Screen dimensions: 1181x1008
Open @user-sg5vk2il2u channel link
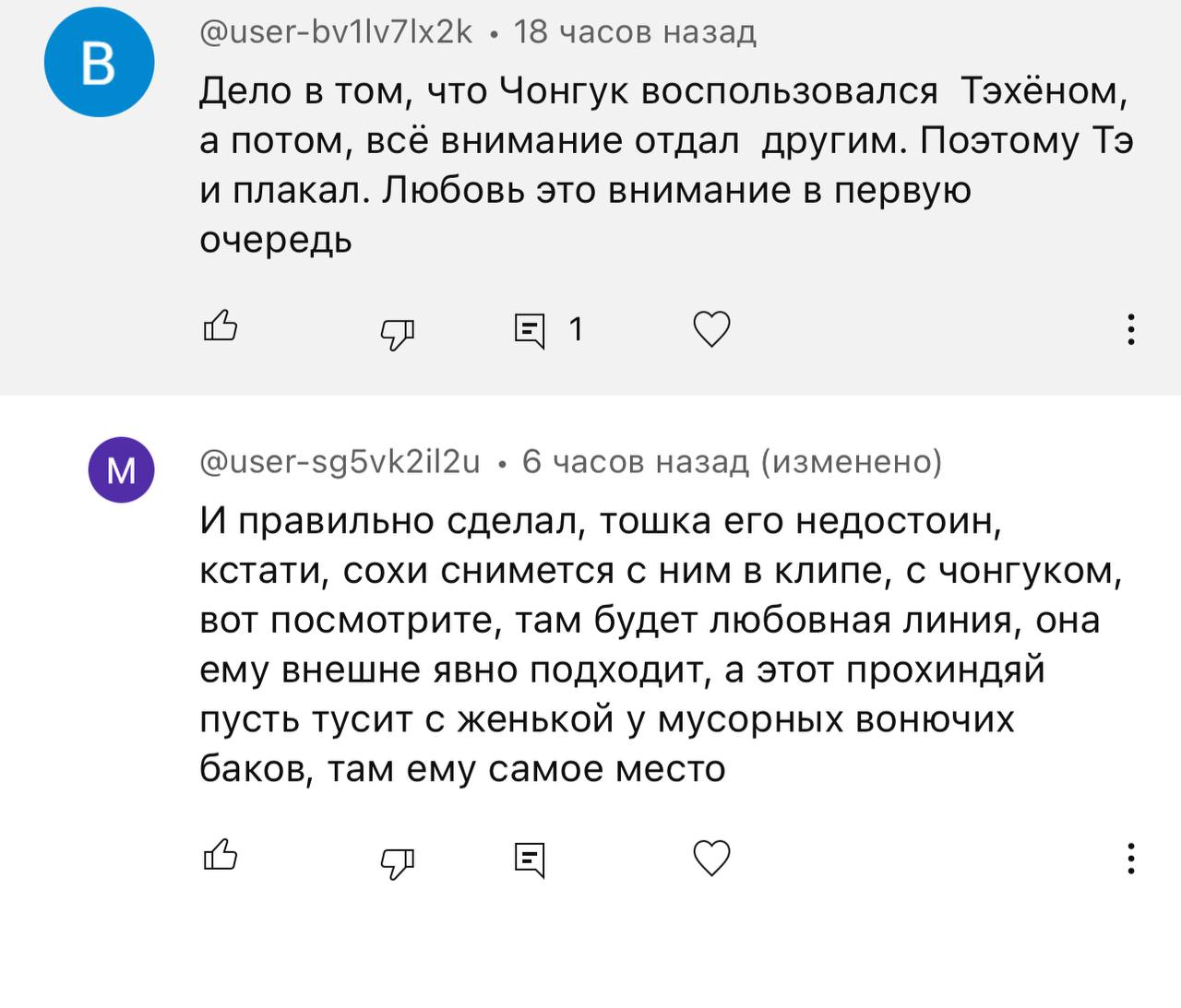pyautogui.click(x=340, y=460)
